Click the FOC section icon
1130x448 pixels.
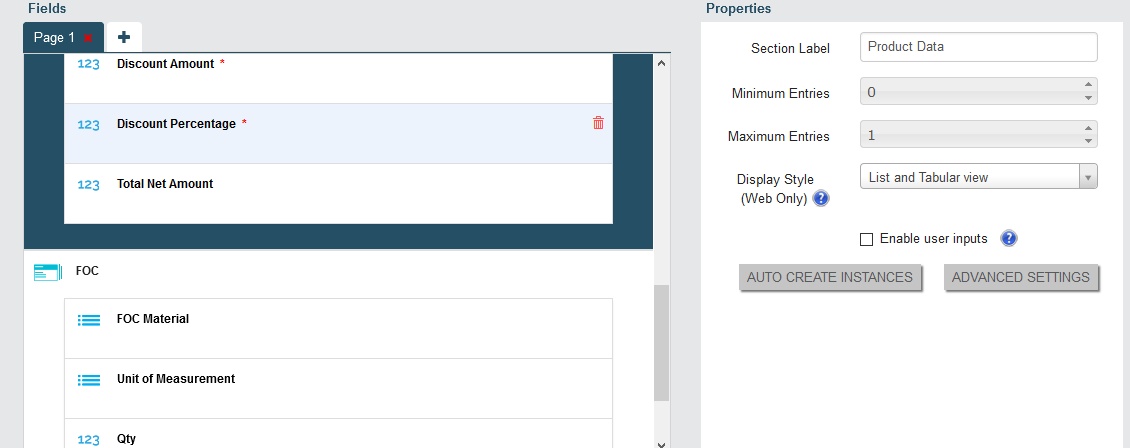(48, 272)
